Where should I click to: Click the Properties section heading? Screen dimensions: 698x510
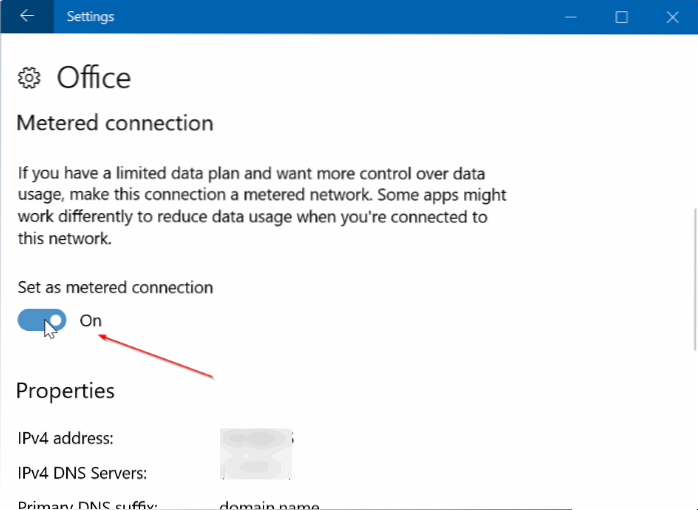coord(65,390)
